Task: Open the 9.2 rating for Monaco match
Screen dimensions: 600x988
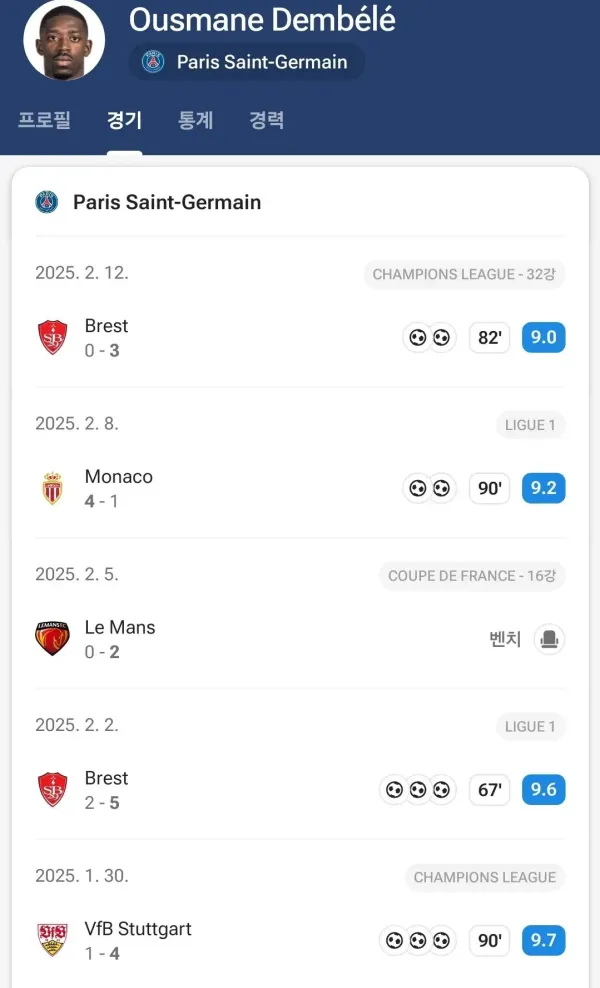Action: (x=543, y=489)
